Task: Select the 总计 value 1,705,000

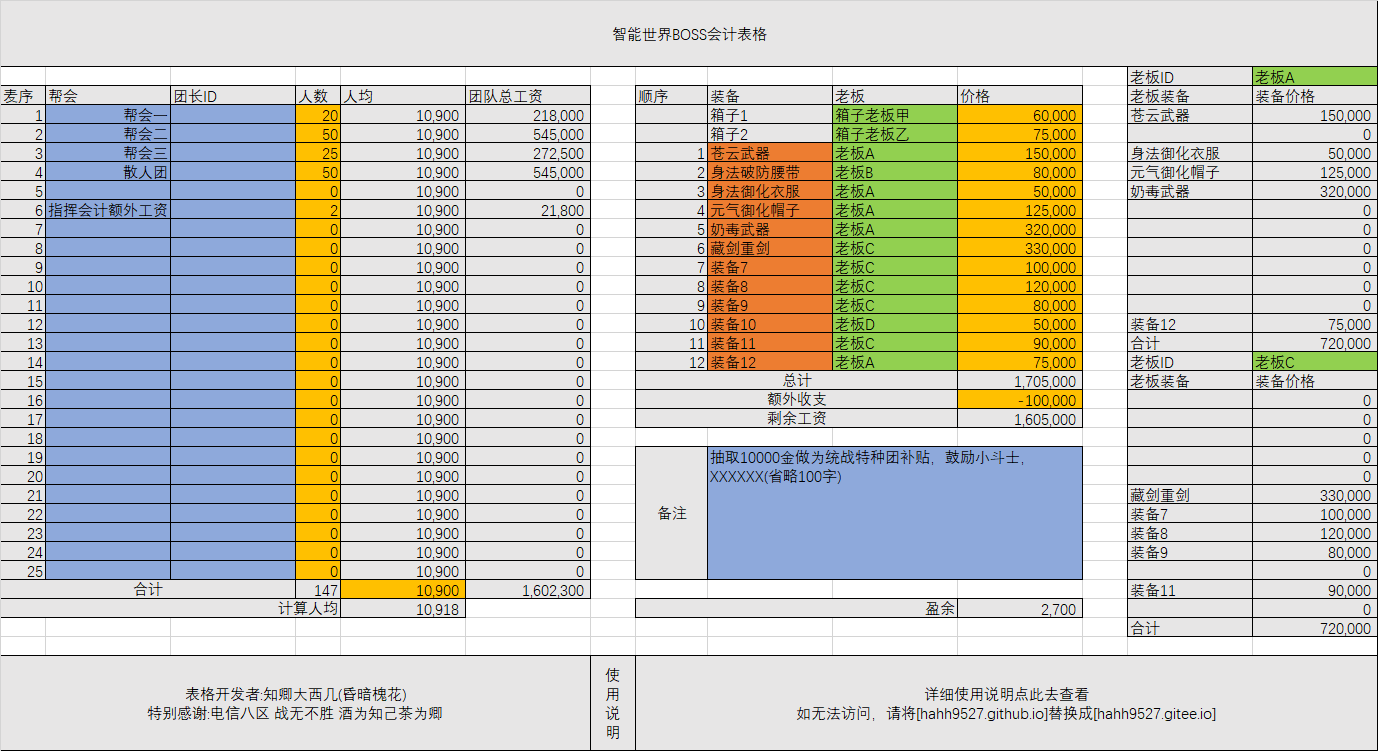Action: point(1019,381)
